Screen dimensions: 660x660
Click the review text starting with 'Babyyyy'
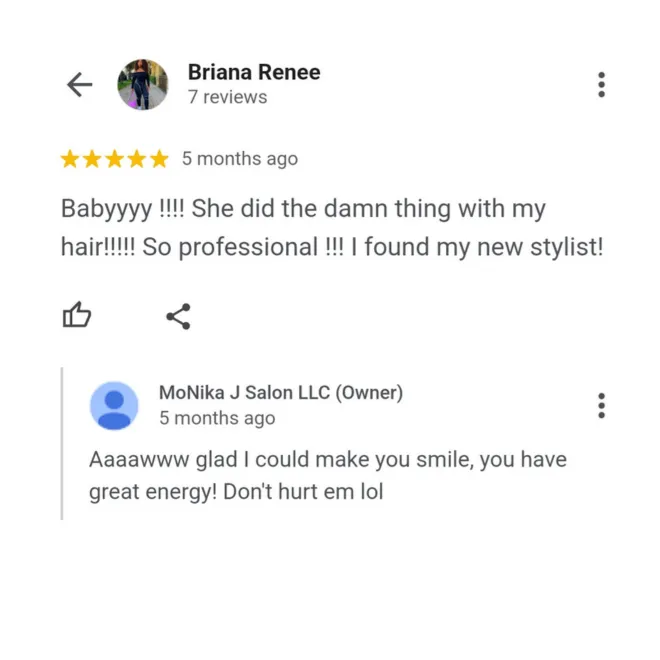pyautogui.click(x=332, y=227)
